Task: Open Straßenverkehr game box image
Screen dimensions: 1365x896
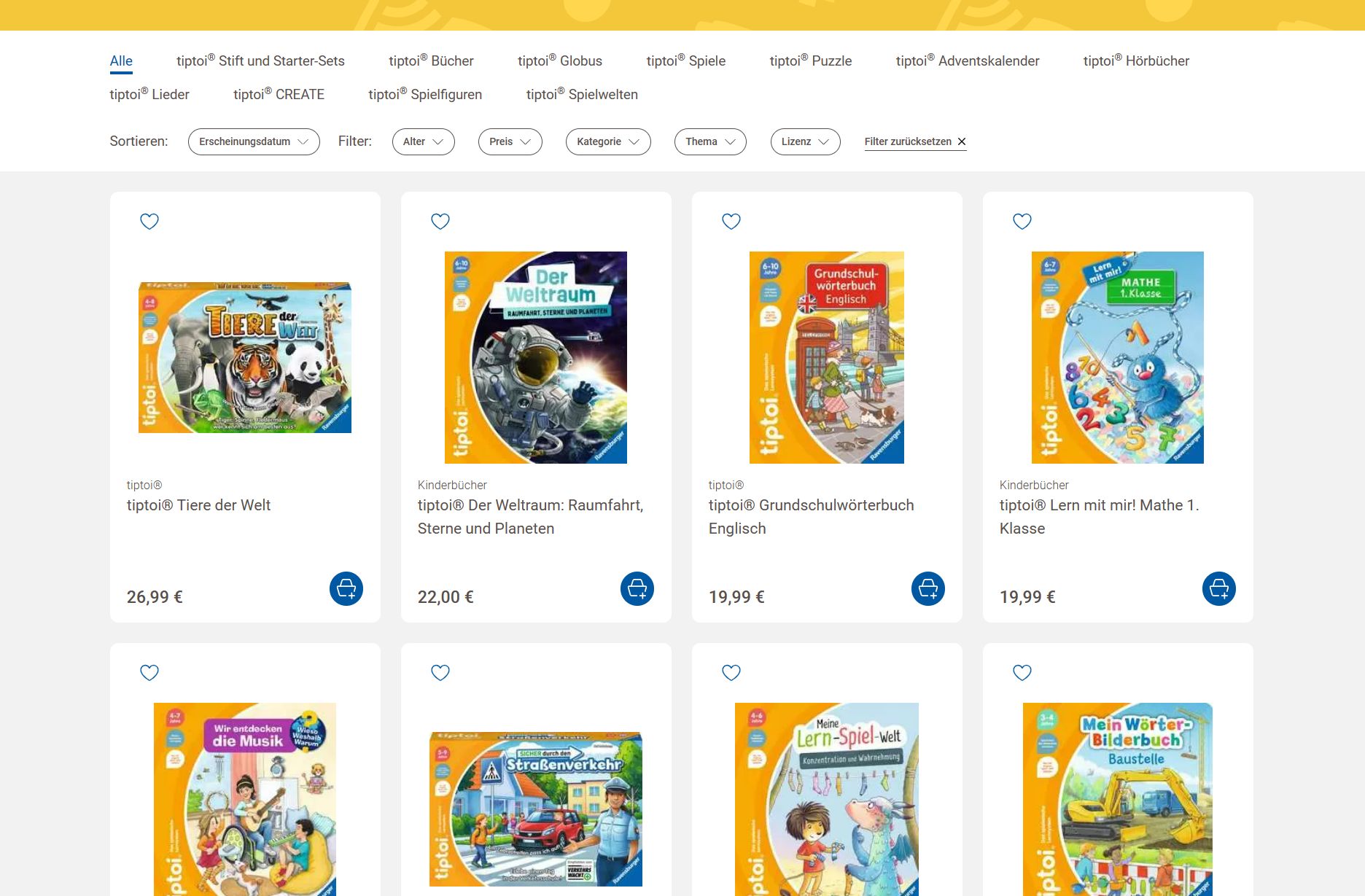Action: tap(536, 809)
